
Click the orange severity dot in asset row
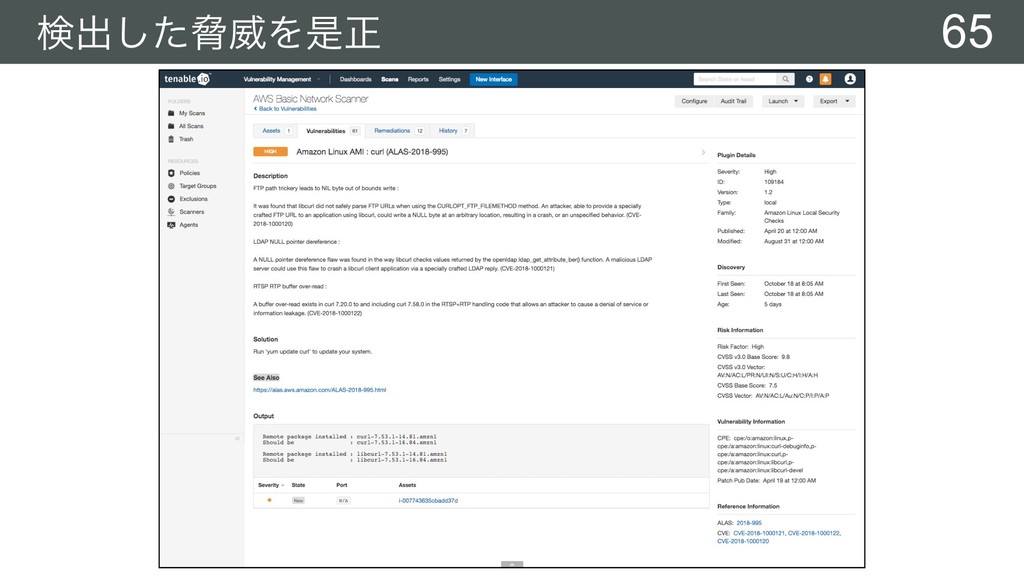(x=269, y=500)
